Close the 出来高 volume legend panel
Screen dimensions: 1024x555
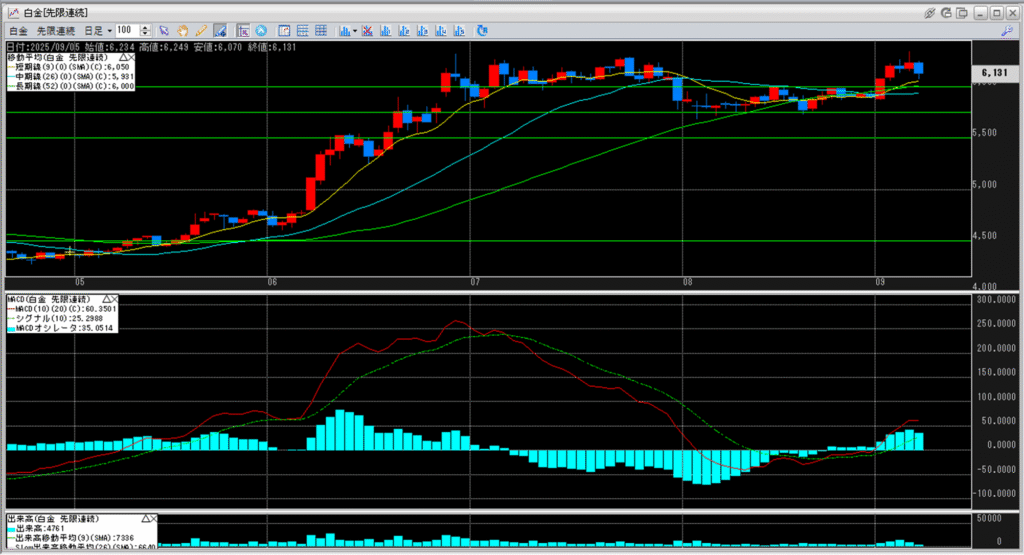[152, 519]
